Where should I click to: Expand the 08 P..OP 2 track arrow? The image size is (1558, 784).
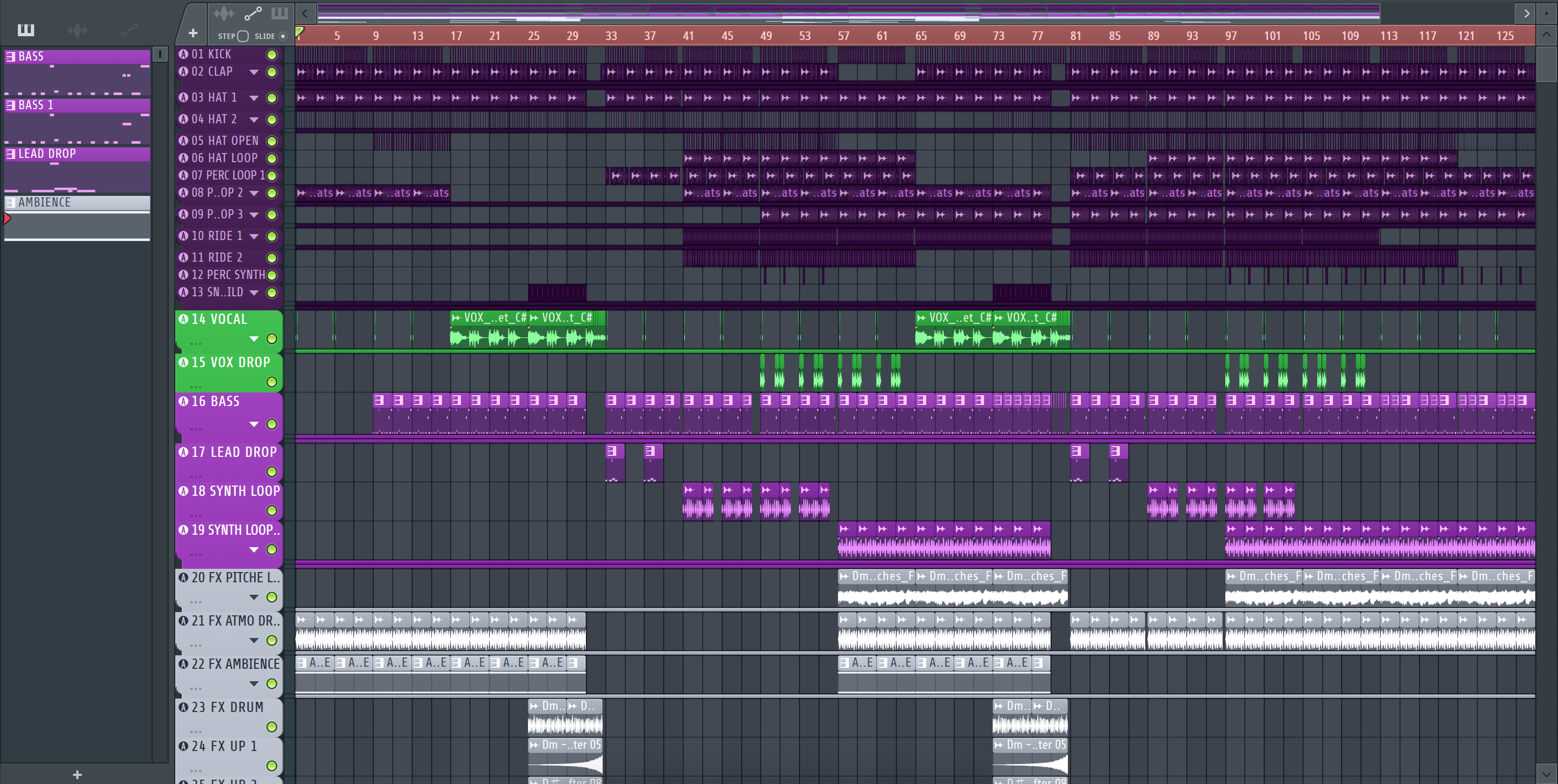(254, 194)
